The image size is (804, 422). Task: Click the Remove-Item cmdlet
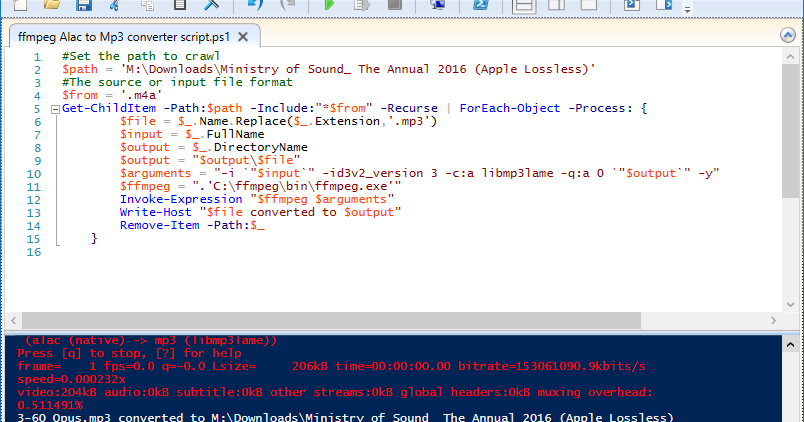tap(159, 225)
